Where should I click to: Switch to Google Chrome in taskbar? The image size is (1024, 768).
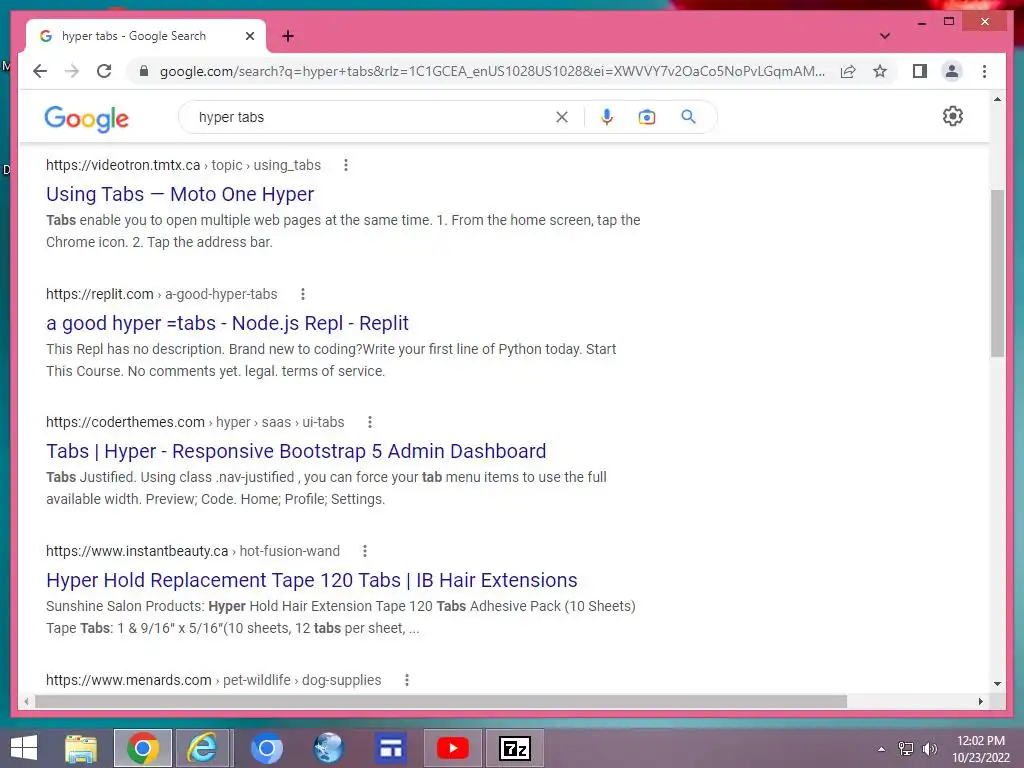142,748
